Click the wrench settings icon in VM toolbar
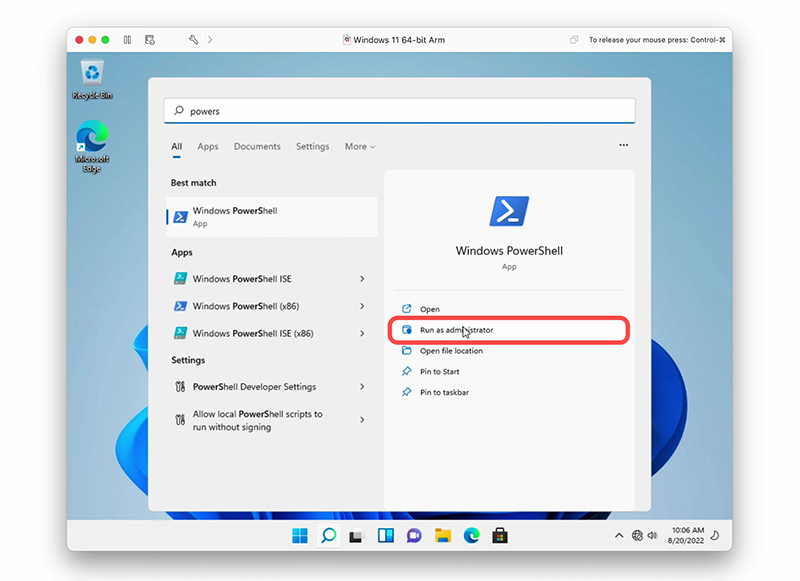This screenshot has width=800, height=581. point(193,40)
